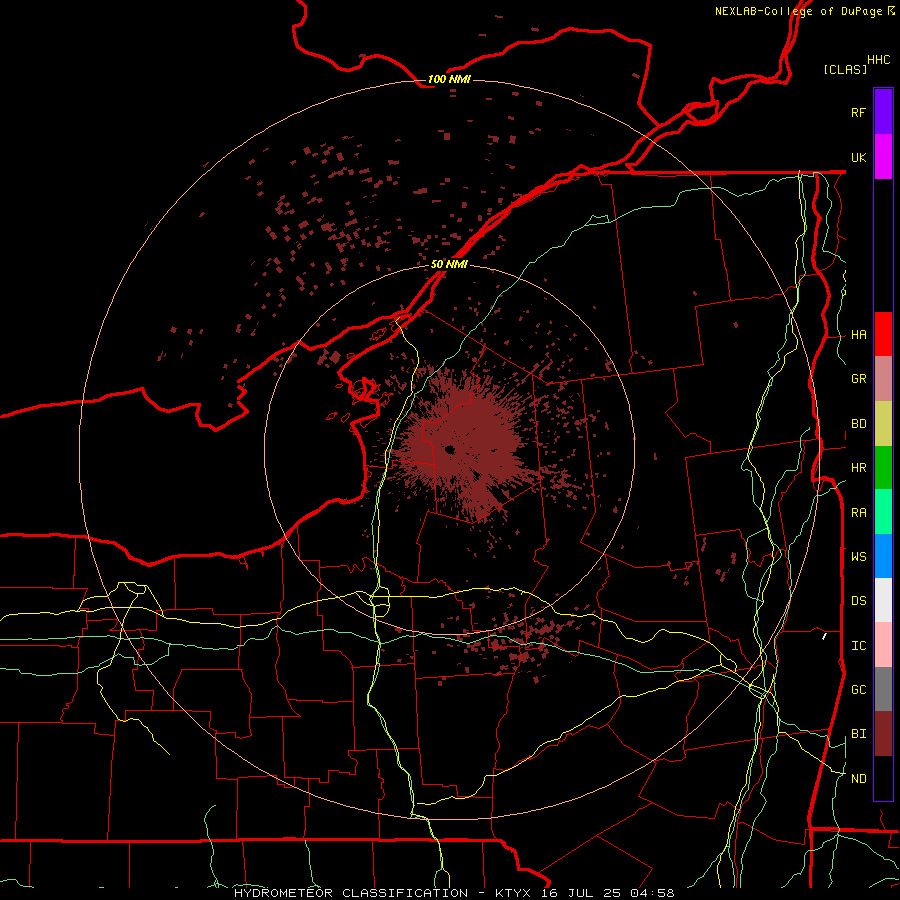Click the UK magenta legend swatch

pyautogui.click(x=883, y=157)
